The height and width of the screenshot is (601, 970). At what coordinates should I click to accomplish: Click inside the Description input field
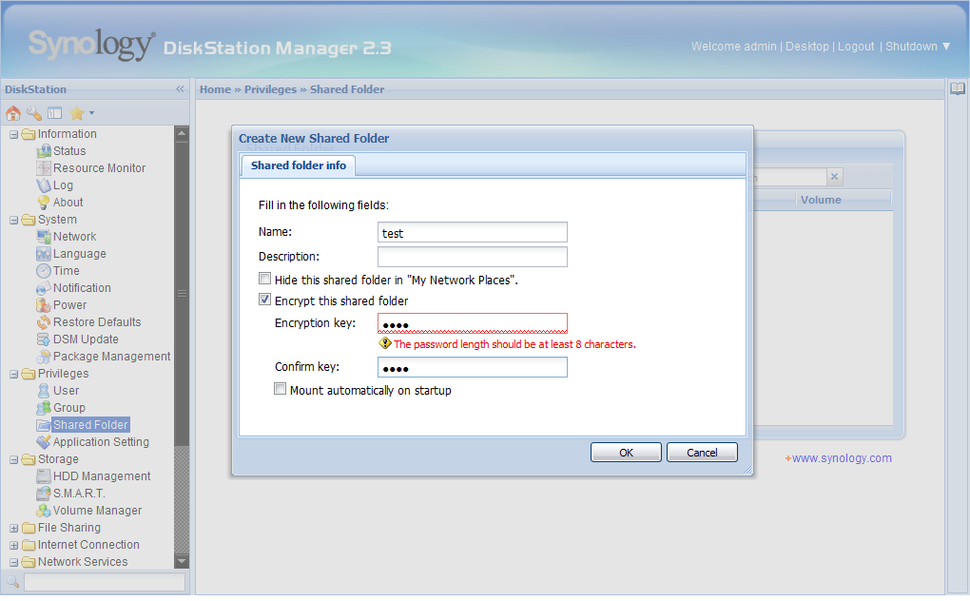pos(472,256)
